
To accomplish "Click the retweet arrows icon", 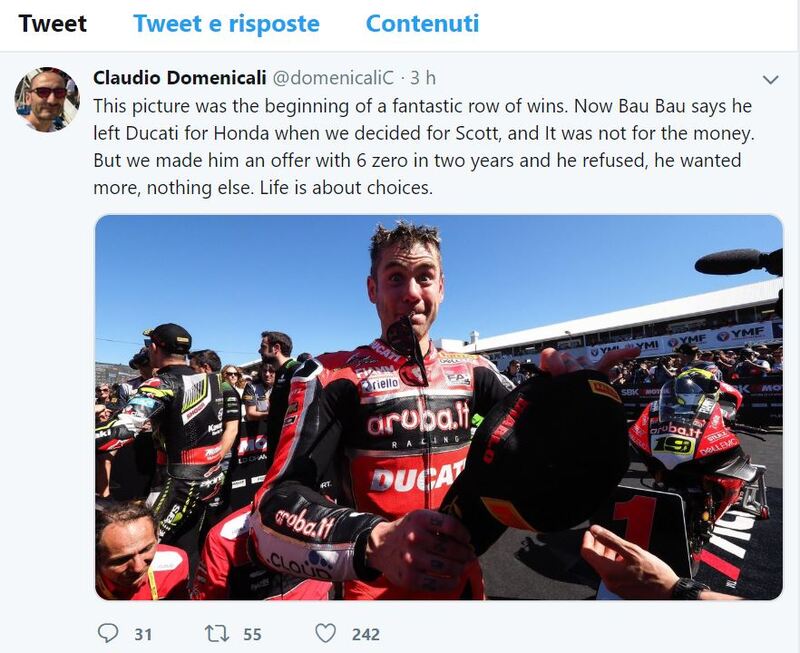I will click(217, 634).
